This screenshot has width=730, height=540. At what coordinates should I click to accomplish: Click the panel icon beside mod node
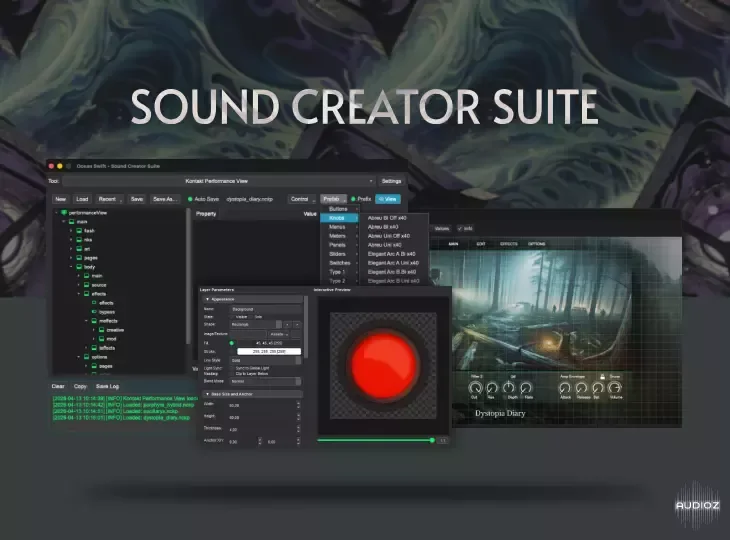pos(101,339)
